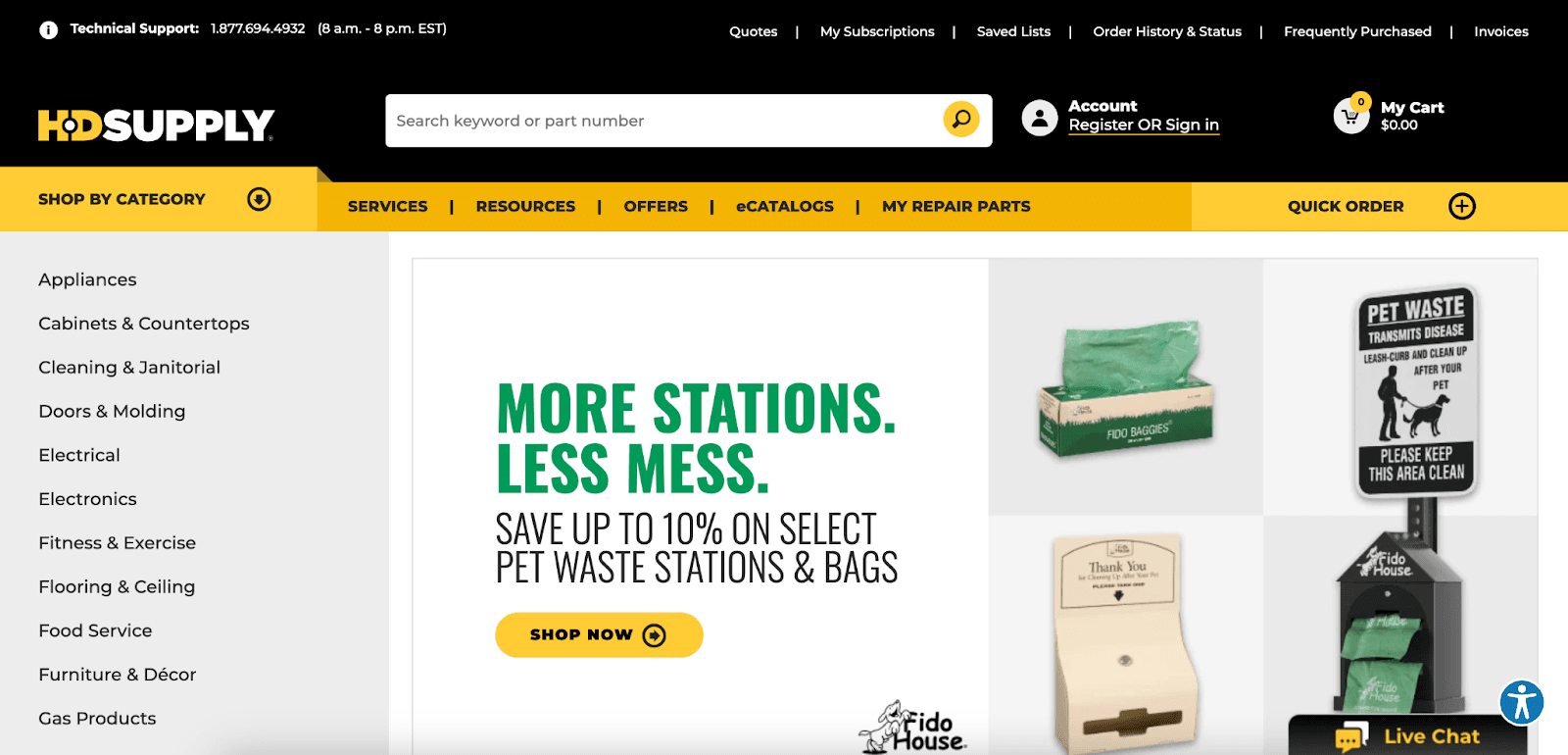Click the HD Supply logo
1568x755 pixels.
tap(157, 125)
